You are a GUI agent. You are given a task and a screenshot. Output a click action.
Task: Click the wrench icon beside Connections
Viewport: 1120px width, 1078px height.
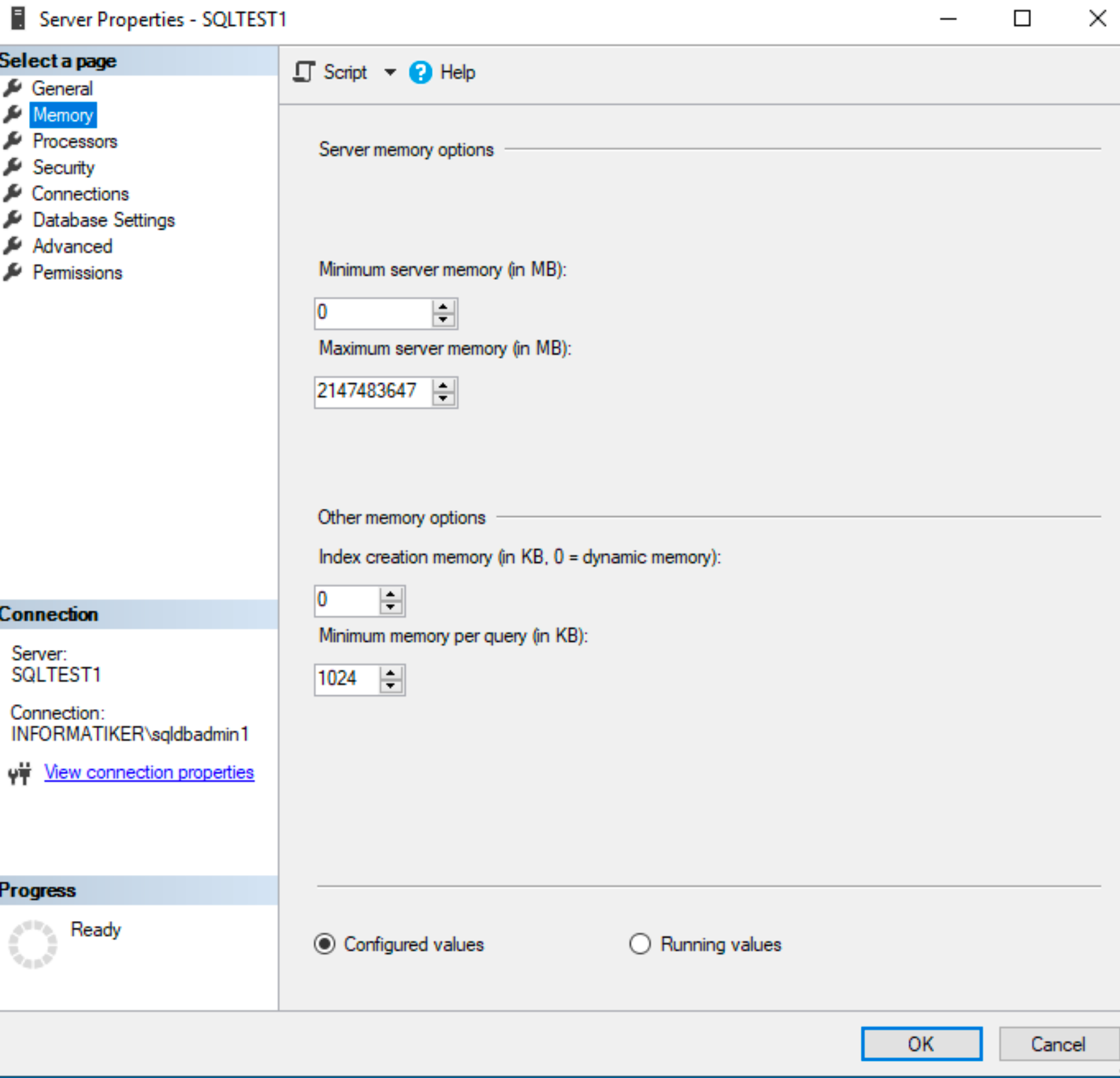coord(13,194)
